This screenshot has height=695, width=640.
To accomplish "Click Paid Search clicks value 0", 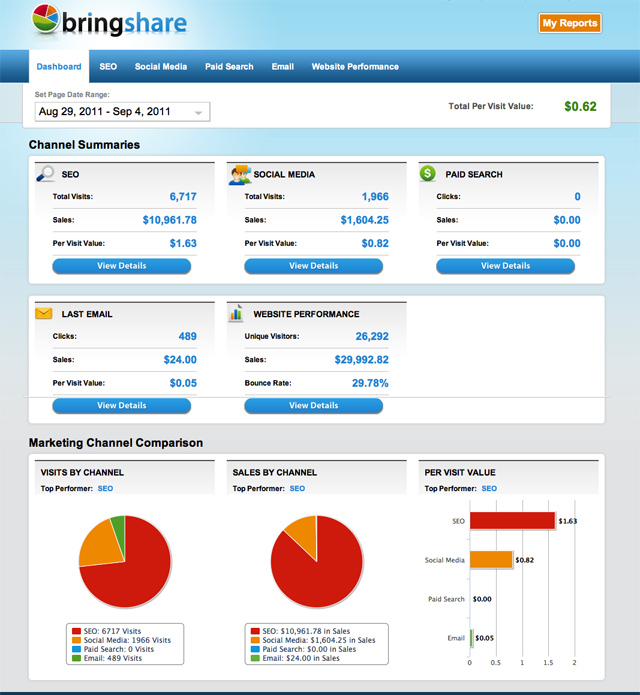I will pyautogui.click(x=578, y=197).
